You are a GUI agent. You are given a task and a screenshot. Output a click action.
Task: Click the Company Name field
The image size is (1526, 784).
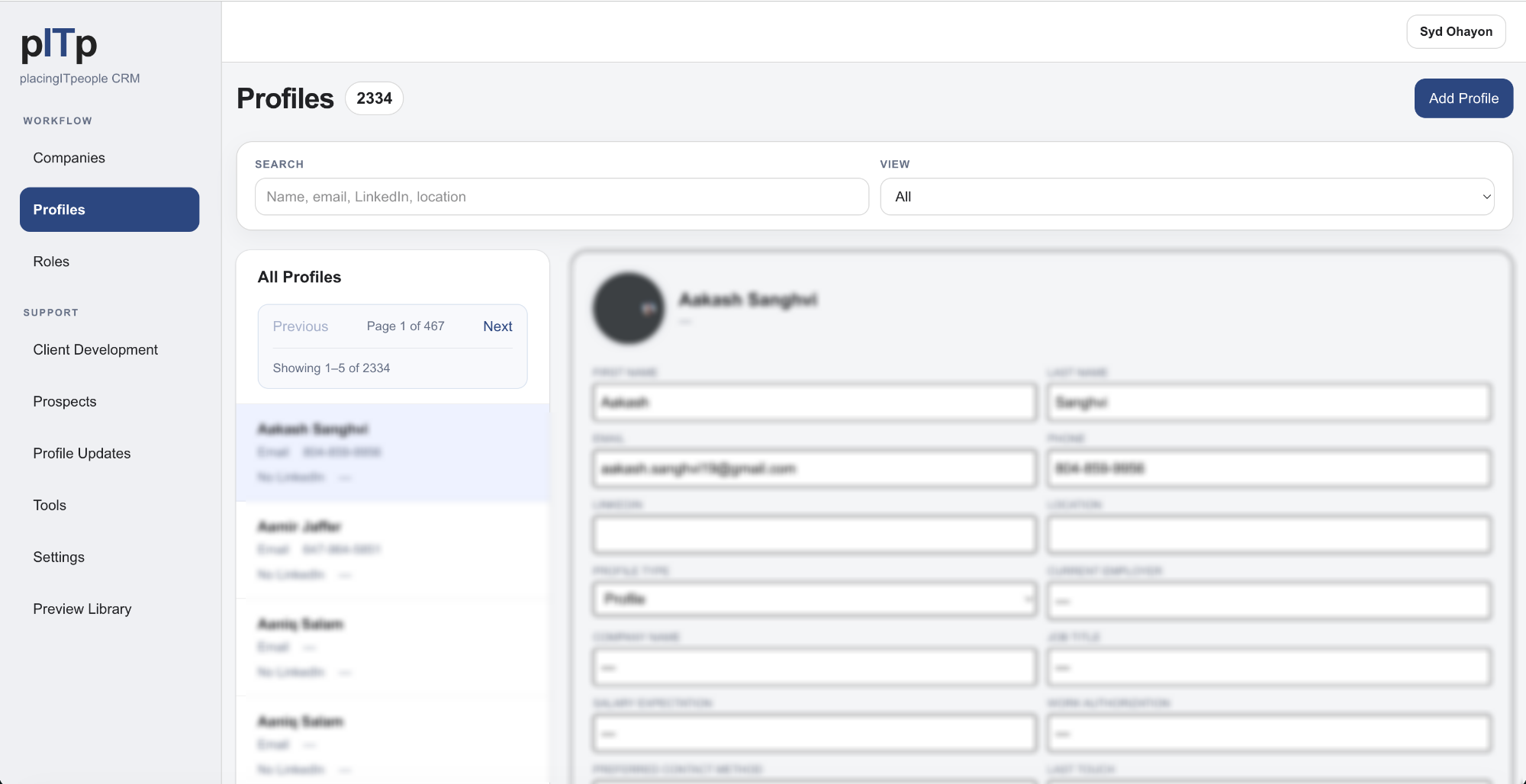point(814,667)
